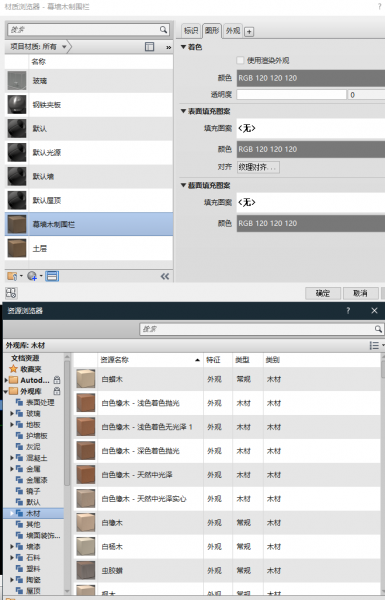
Task: Select the 玻璃 material thumbnail in project materials
Action: click(x=17, y=81)
